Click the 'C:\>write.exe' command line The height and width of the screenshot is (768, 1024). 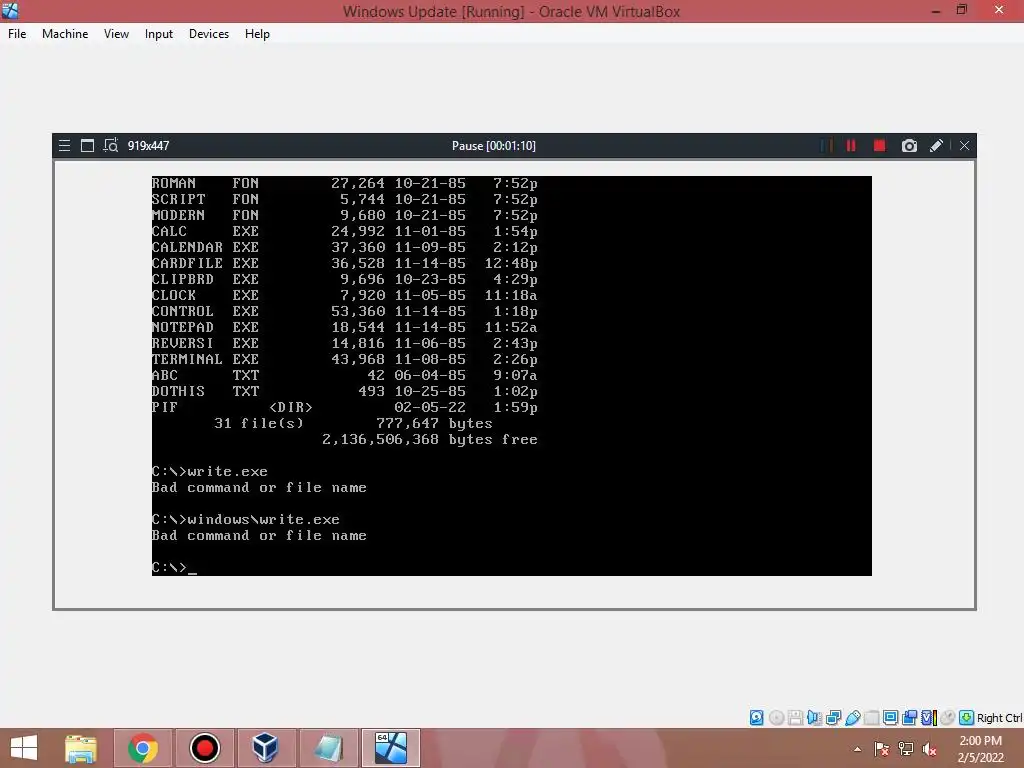click(210, 472)
